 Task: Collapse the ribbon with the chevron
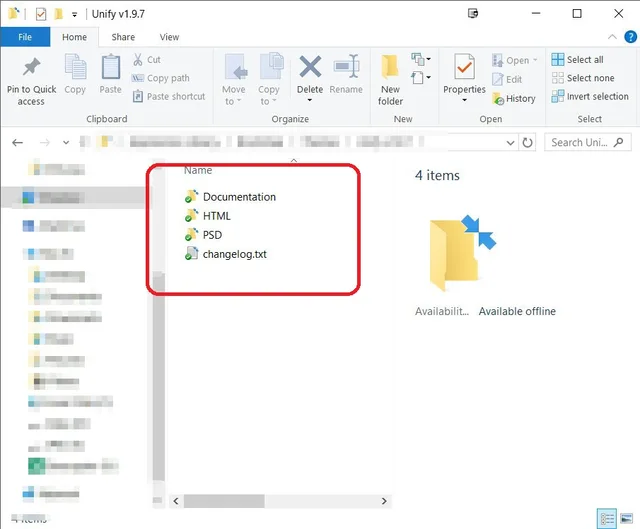pos(612,37)
